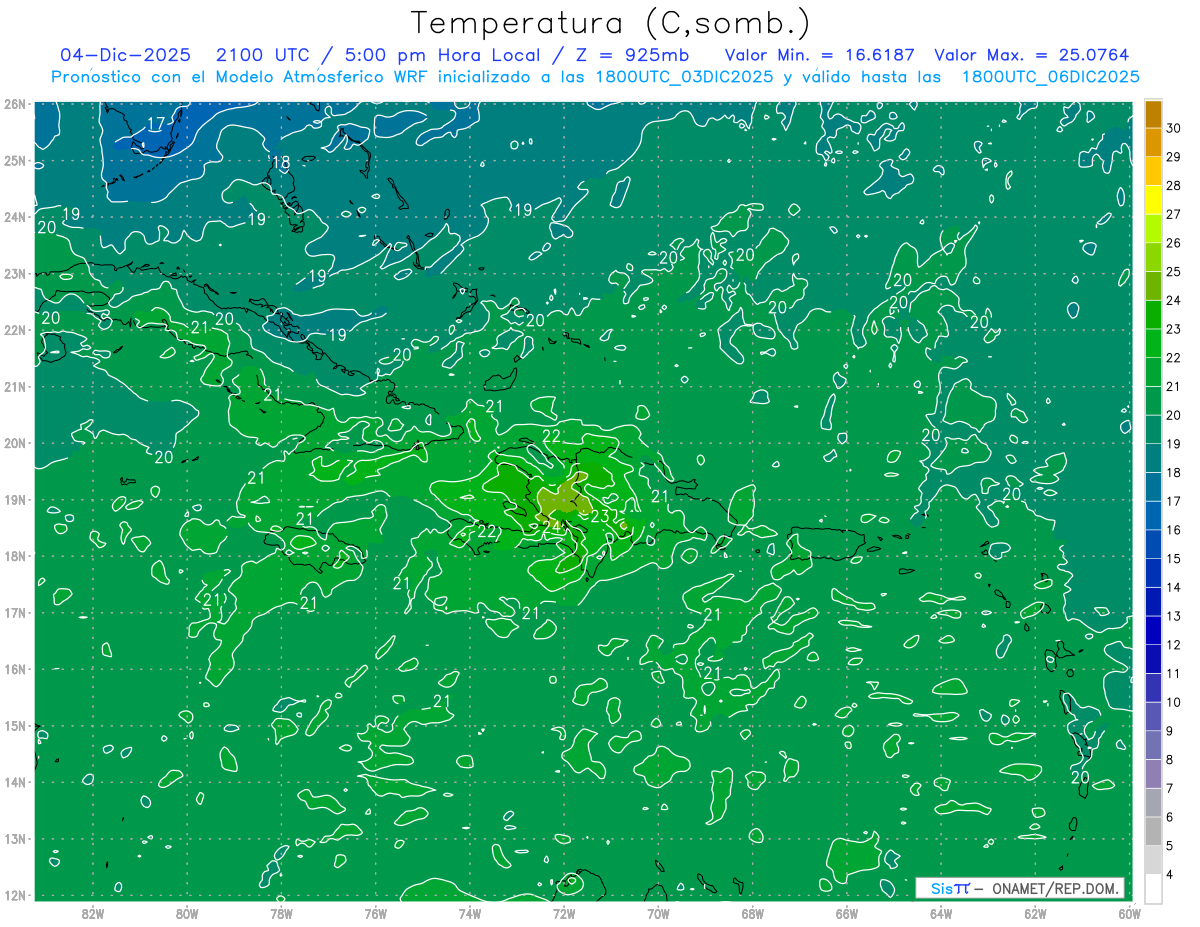
Task: Click the latitude label "19N"
Action: 14,500
